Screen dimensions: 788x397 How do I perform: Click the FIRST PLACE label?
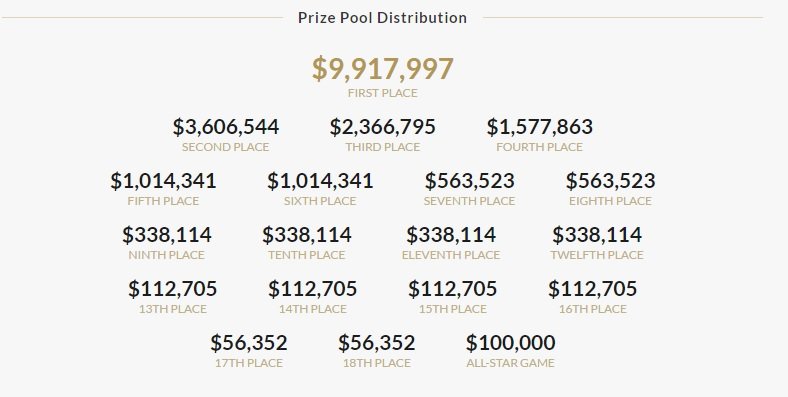click(382, 93)
